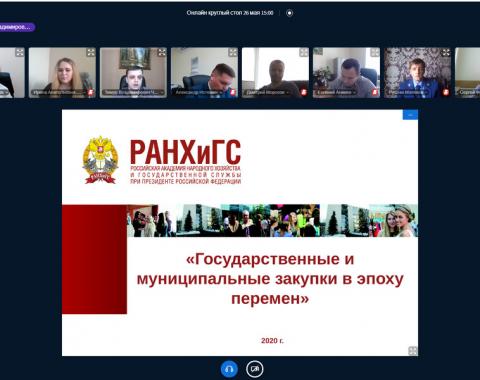Click the purple speaker name pill
This screenshot has height=380, width=480.
pyautogui.click(x=17, y=27)
